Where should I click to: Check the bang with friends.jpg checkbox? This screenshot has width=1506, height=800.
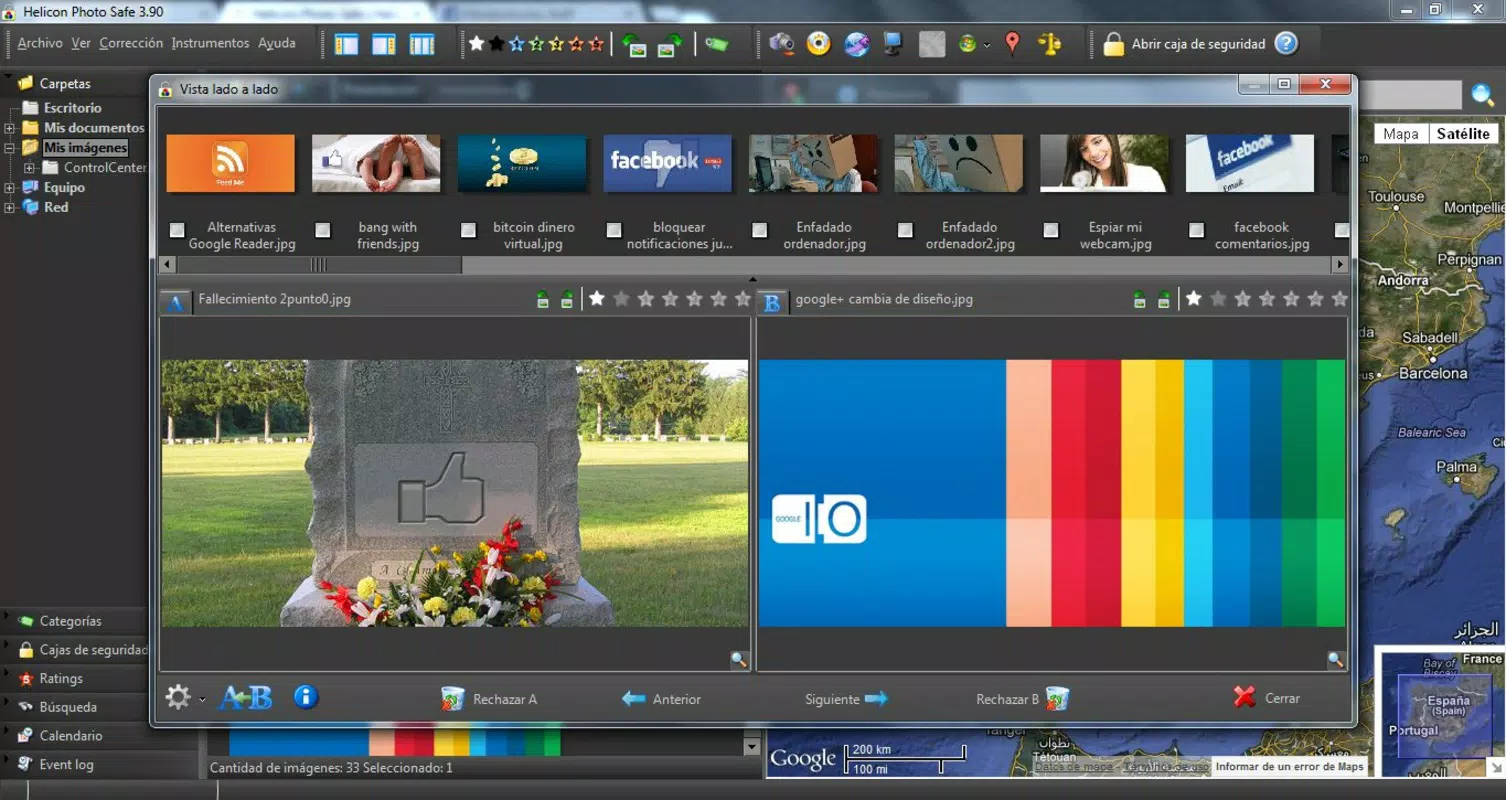click(x=323, y=230)
